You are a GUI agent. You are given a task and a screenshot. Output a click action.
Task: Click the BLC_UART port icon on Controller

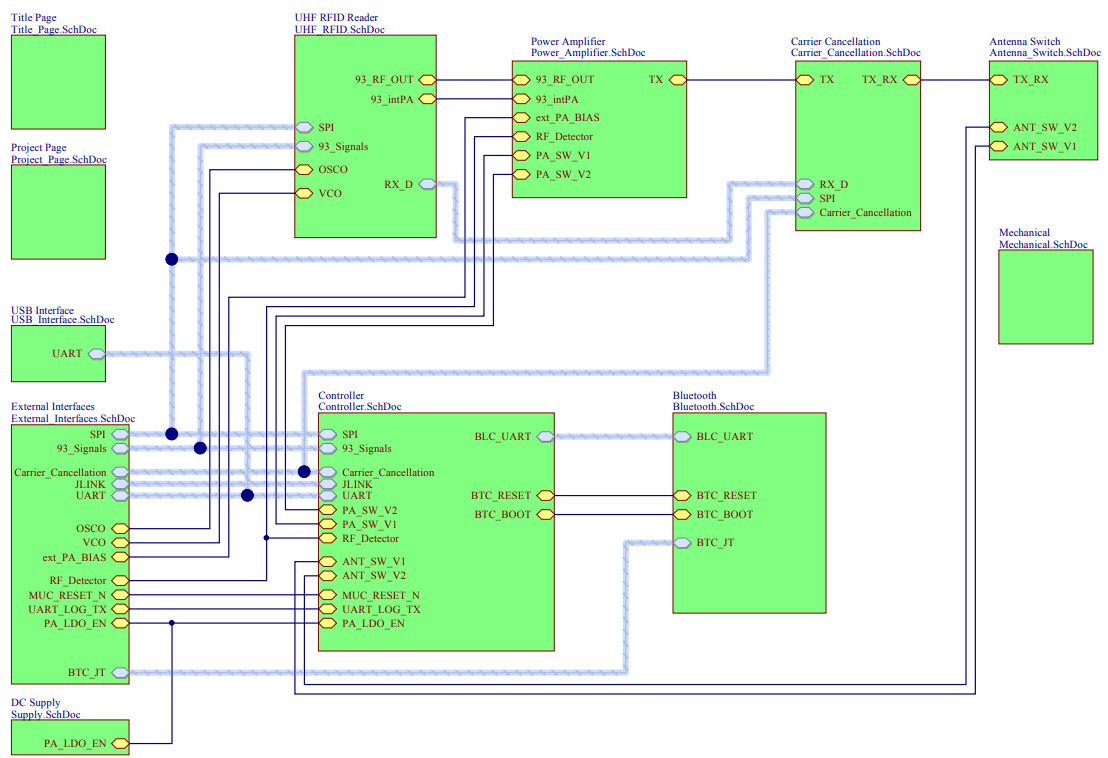(x=546, y=437)
